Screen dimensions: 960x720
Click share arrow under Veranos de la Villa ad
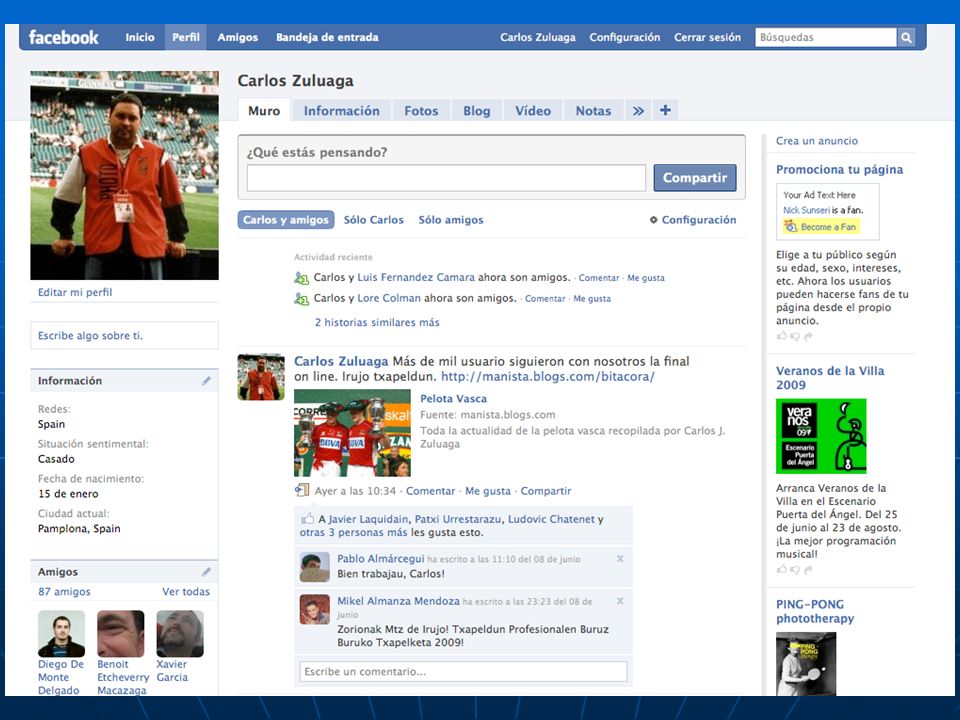808,569
